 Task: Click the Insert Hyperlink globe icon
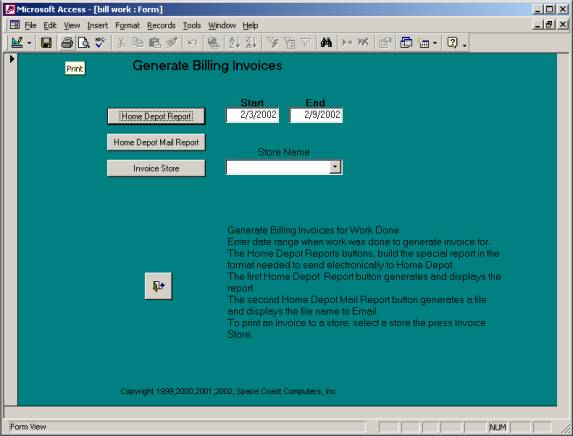pos(213,43)
